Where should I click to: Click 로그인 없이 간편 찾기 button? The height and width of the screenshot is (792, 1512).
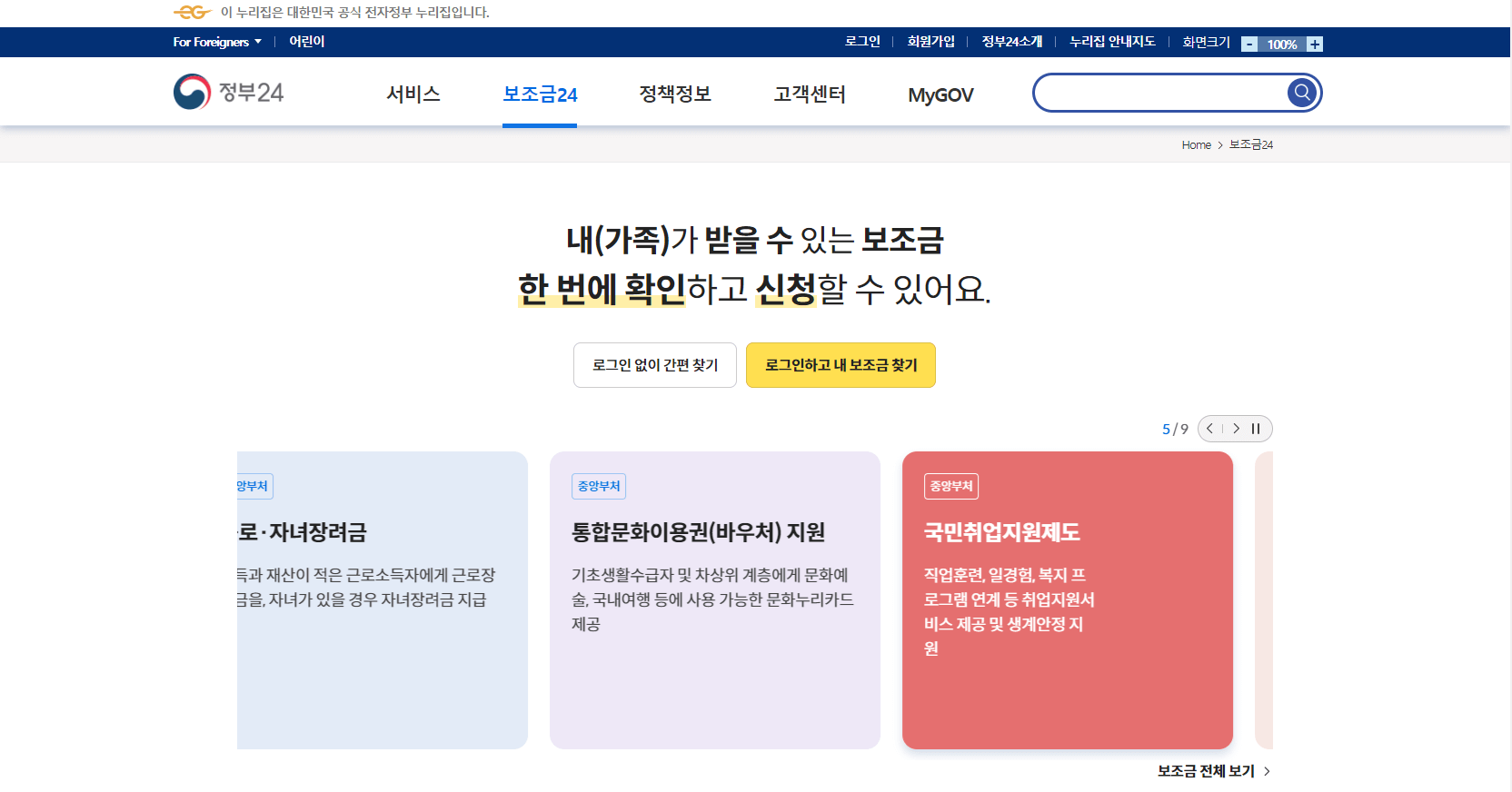tap(655, 365)
